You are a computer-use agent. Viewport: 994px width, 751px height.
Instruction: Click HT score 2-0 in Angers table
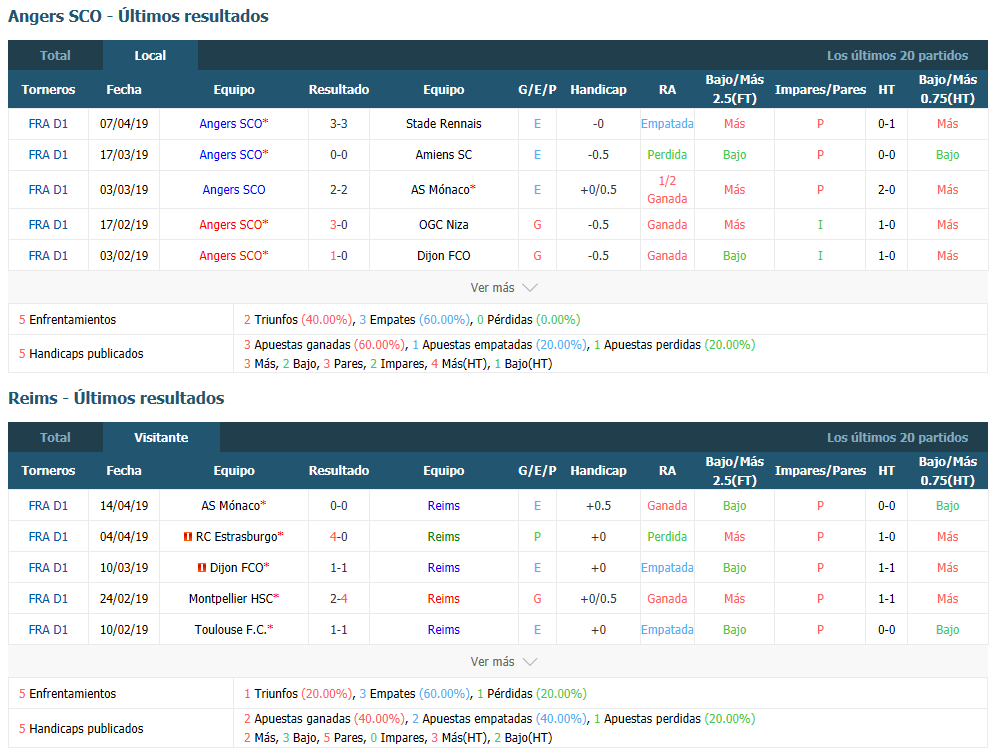click(x=886, y=189)
